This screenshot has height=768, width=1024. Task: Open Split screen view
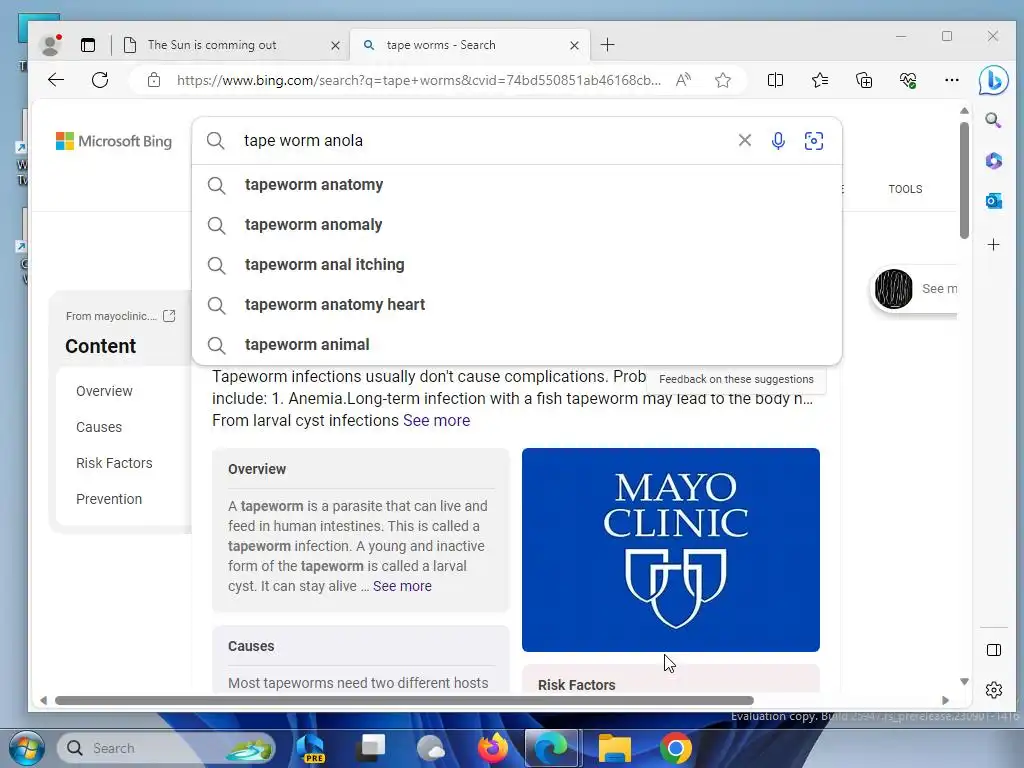tap(775, 80)
